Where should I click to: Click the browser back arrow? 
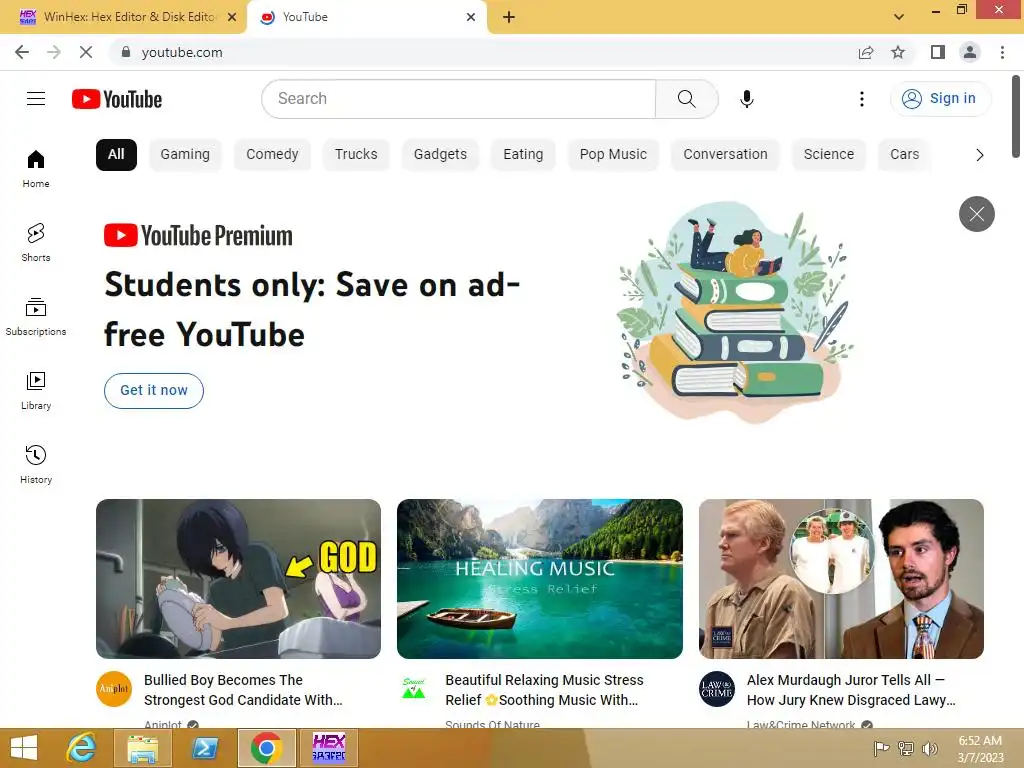[x=22, y=52]
